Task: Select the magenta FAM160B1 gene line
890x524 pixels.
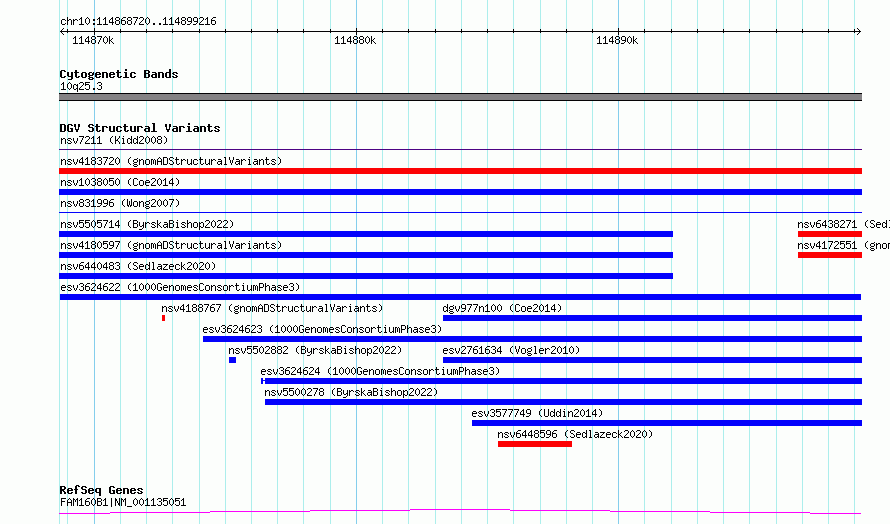Action: click(460, 512)
